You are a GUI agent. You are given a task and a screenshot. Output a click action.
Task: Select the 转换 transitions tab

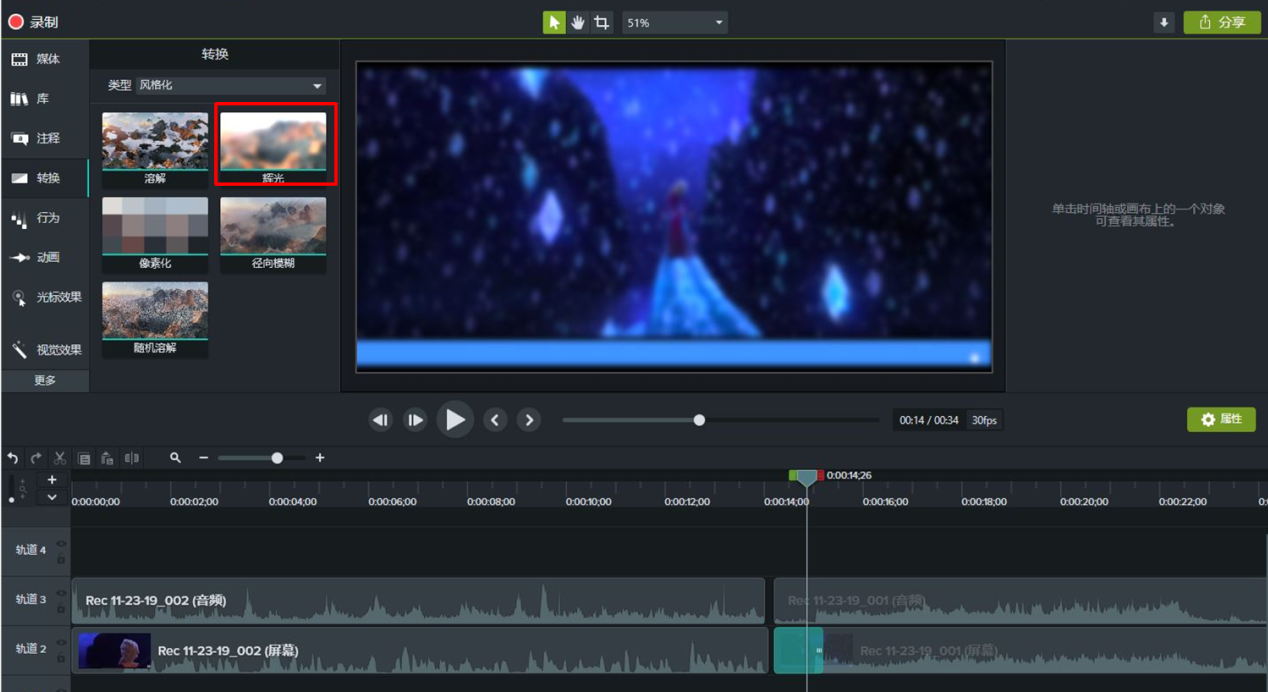tap(45, 178)
